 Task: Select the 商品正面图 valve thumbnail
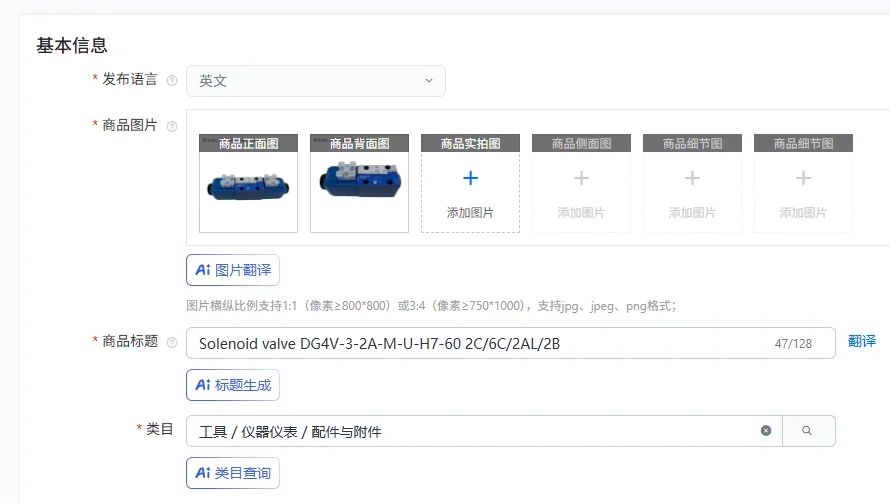(248, 183)
